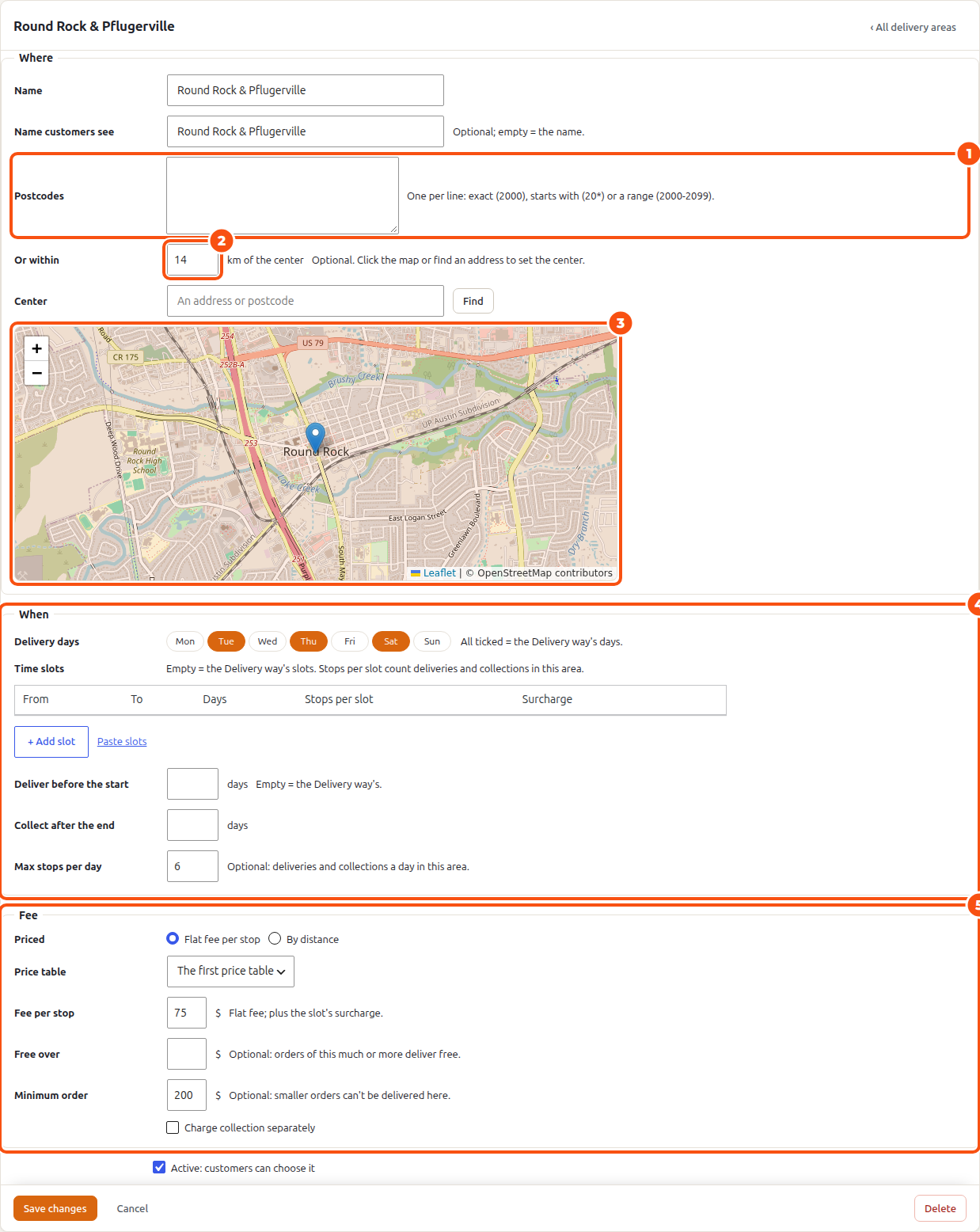Edit the Fee per stop value
Image resolution: width=980 pixels, height=1232 pixels.
coord(187,1013)
